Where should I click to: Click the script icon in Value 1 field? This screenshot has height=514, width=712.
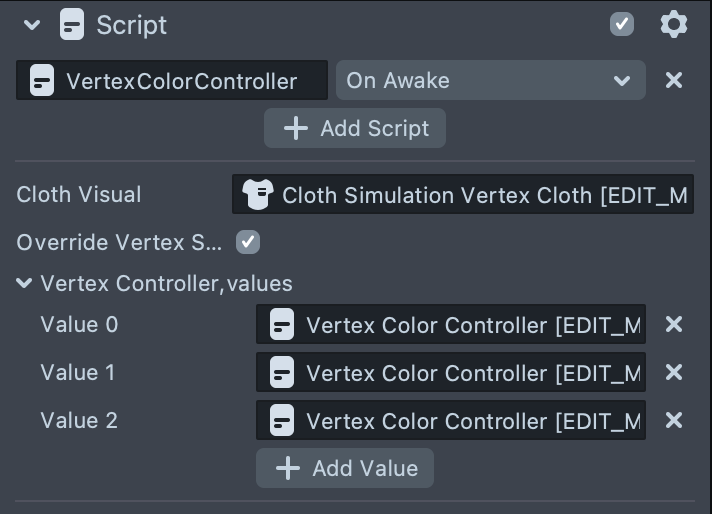pyautogui.click(x=282, y=373)
